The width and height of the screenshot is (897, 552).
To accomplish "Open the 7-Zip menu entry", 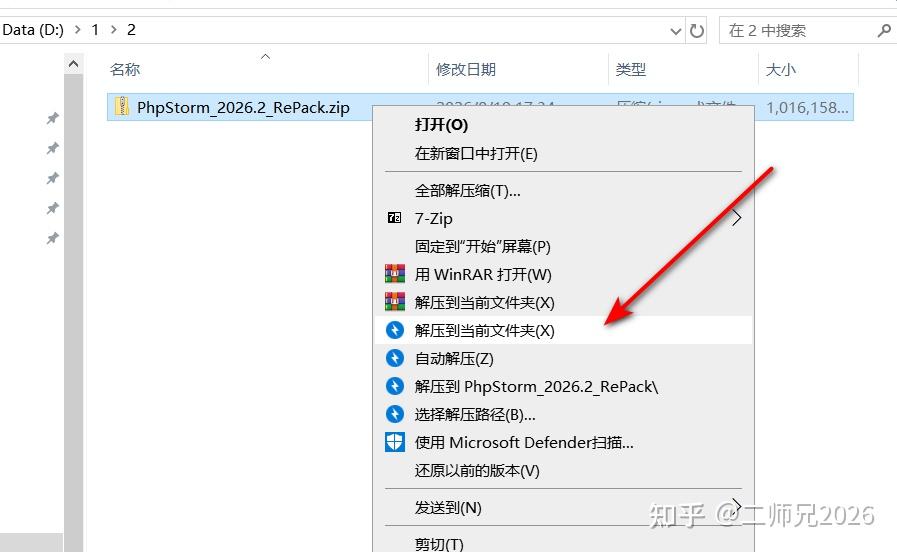I will pyautogui.click(x=563, y=218).
